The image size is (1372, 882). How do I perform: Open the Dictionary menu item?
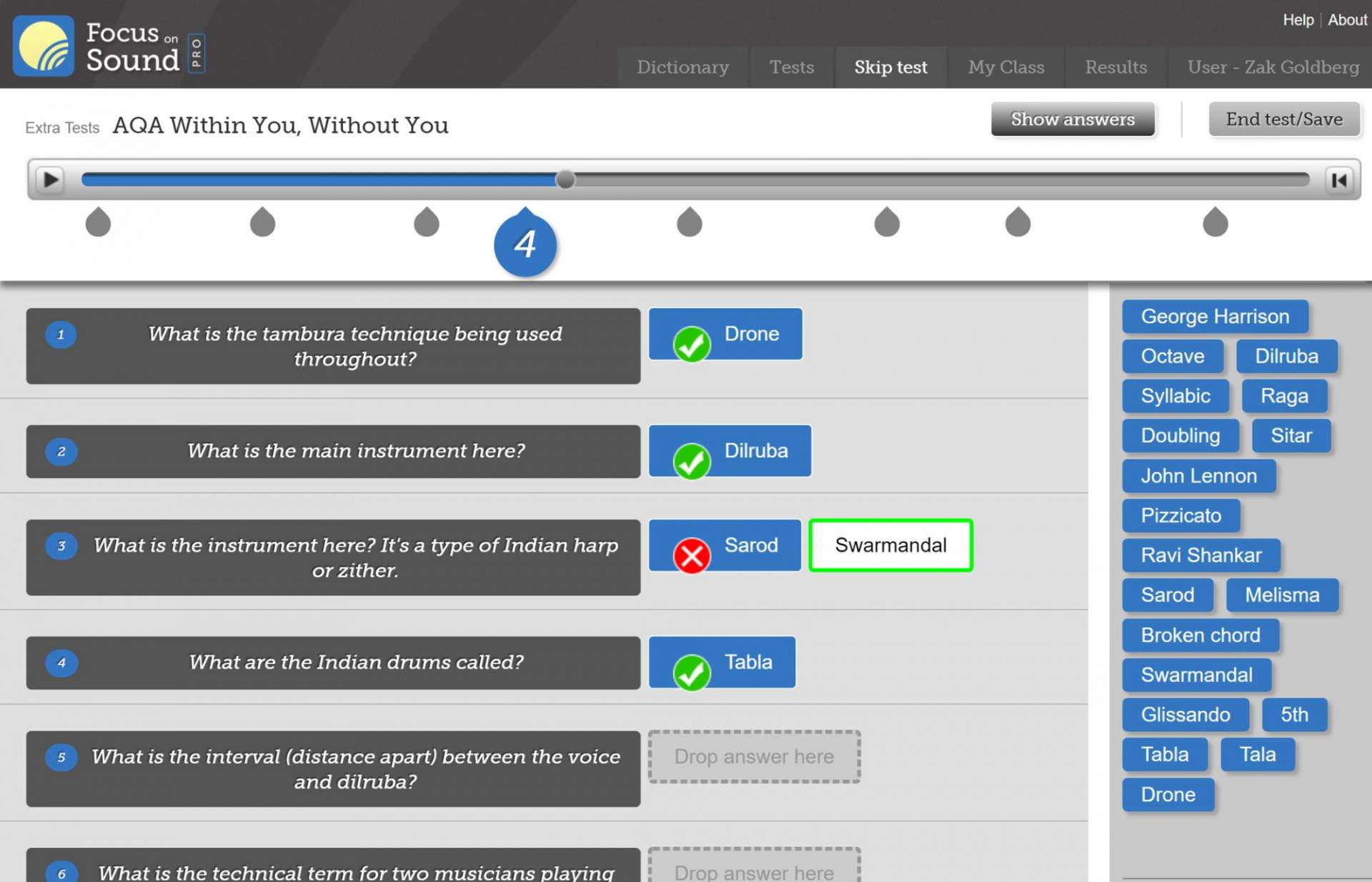coord(682,66)
